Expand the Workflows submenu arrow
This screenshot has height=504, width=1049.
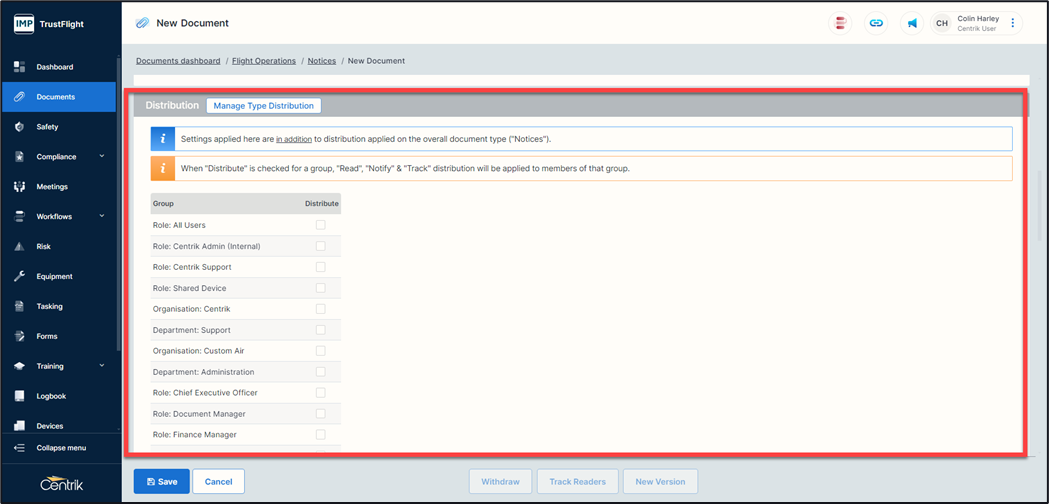(x=102, y=216)
